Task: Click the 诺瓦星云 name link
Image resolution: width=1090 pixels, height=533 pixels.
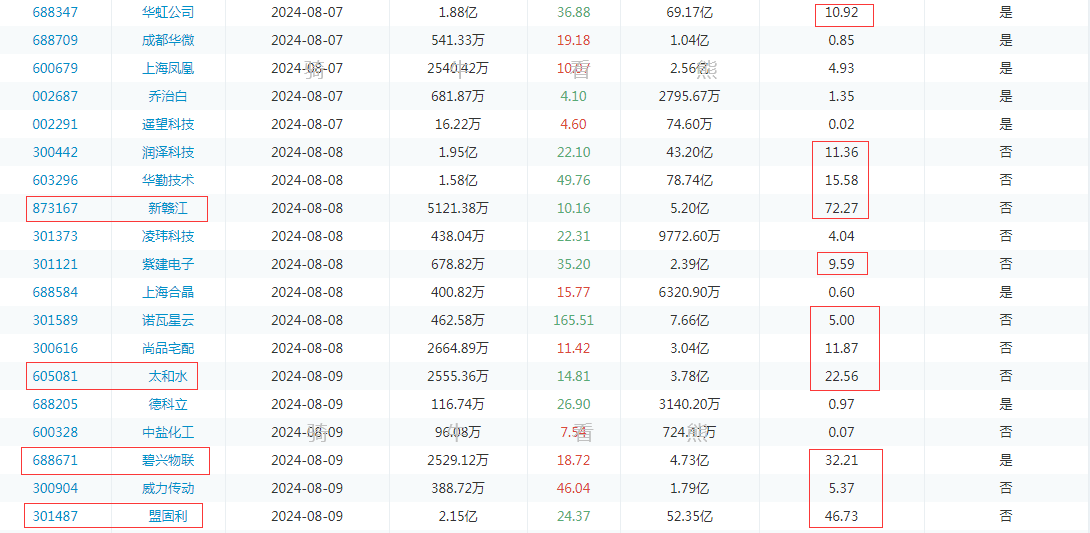Action: (168, 320)
